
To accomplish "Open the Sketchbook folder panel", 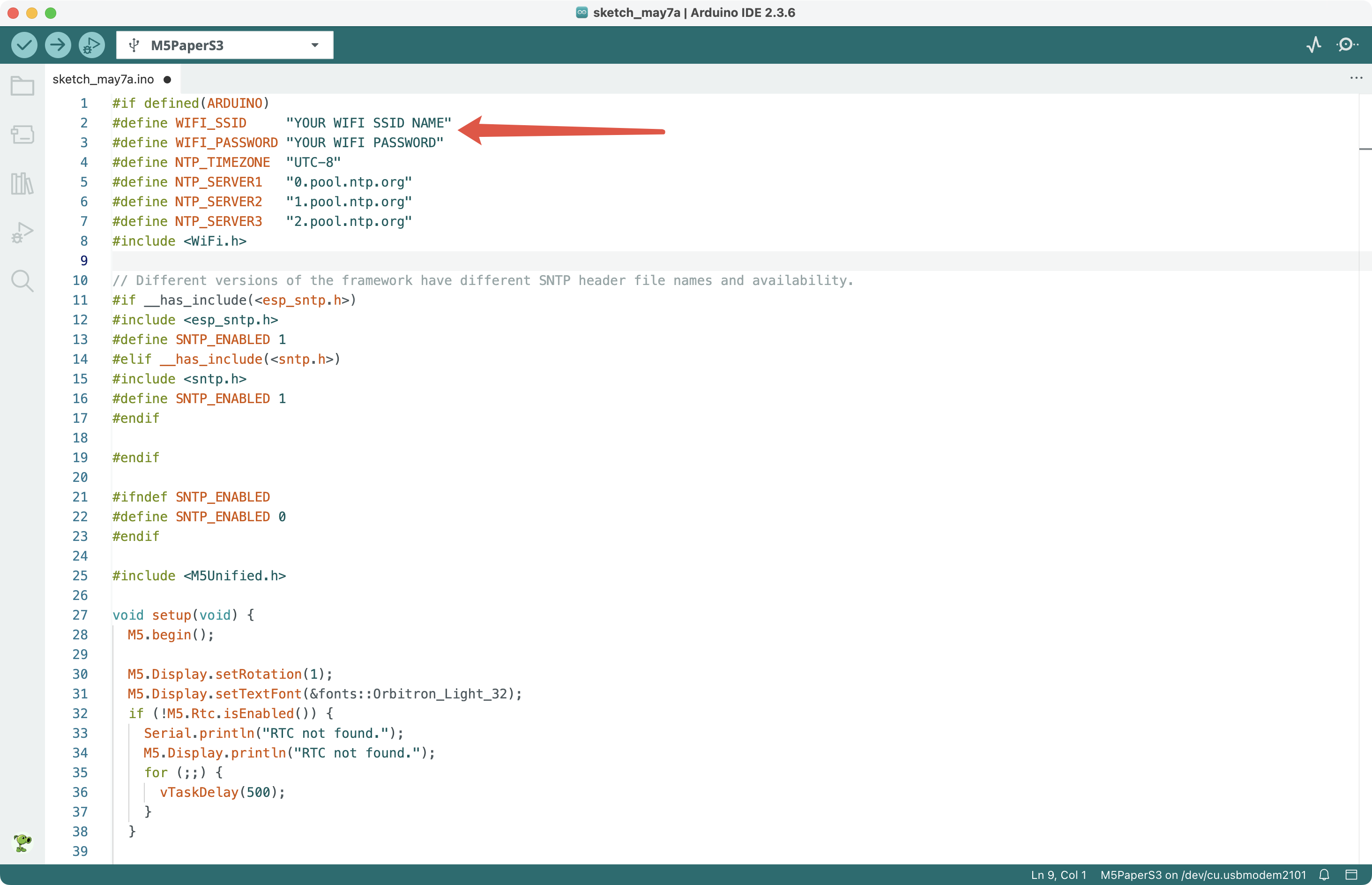I will click(x=22, y=86).
